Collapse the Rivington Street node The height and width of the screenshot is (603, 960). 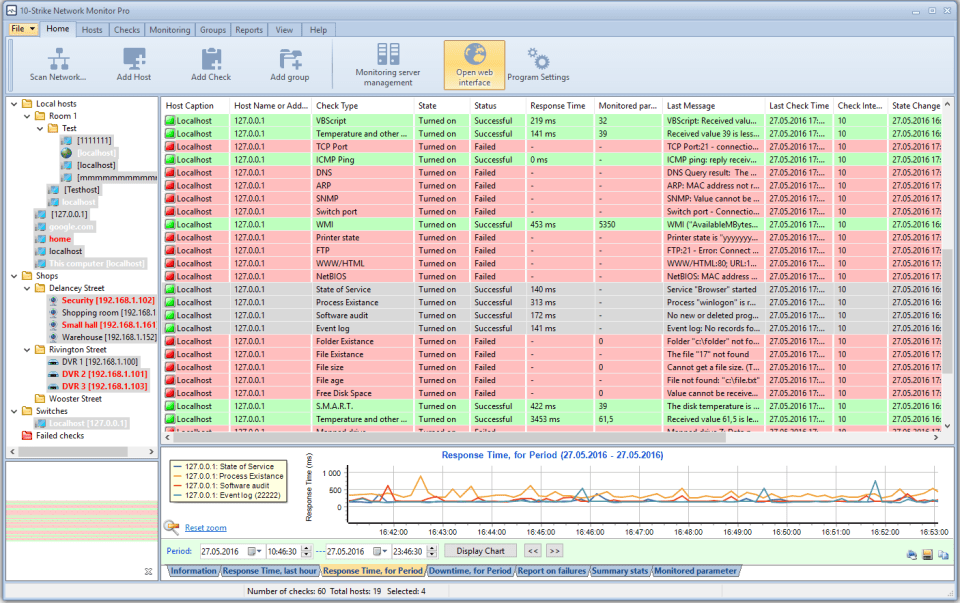pyautogui.click(x=27, y=350)
